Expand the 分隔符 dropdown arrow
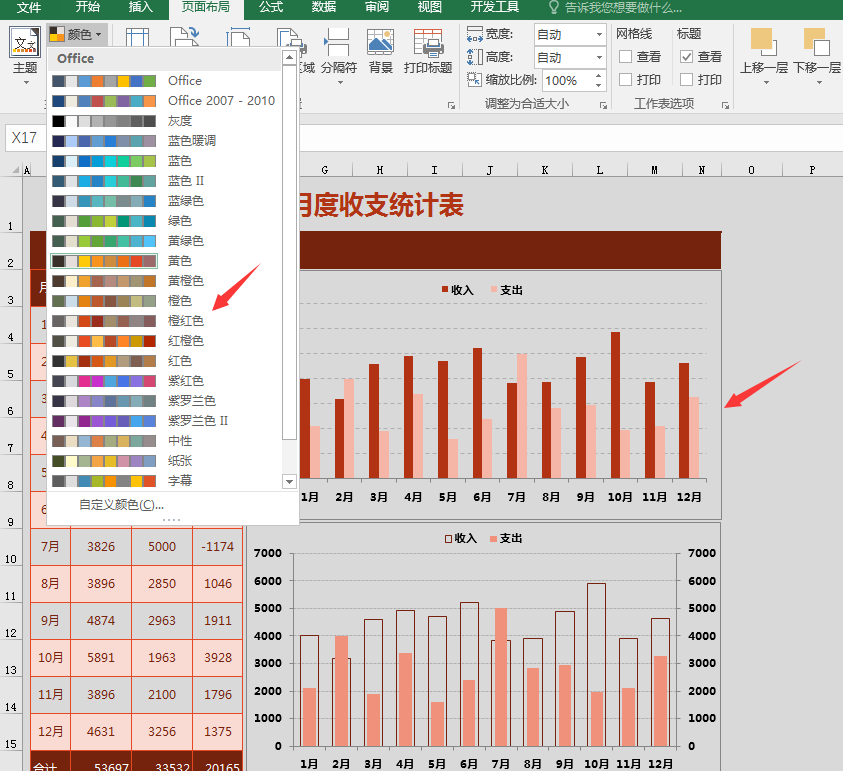 [x=340, y=82]
